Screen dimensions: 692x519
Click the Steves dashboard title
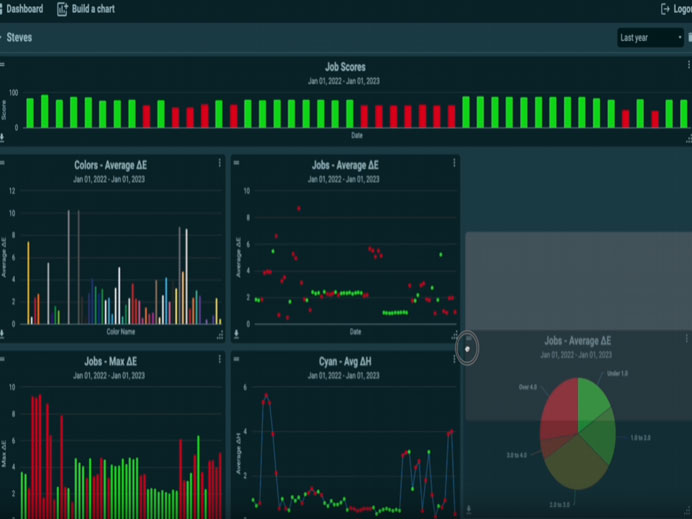19,38
